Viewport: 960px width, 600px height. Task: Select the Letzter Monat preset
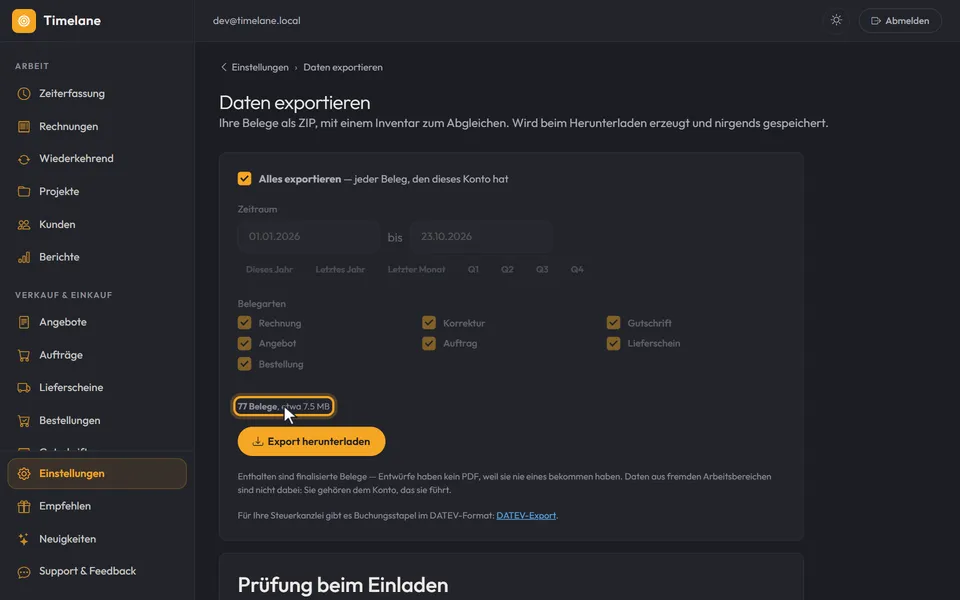pyautogui.click(x=416, y=269)
